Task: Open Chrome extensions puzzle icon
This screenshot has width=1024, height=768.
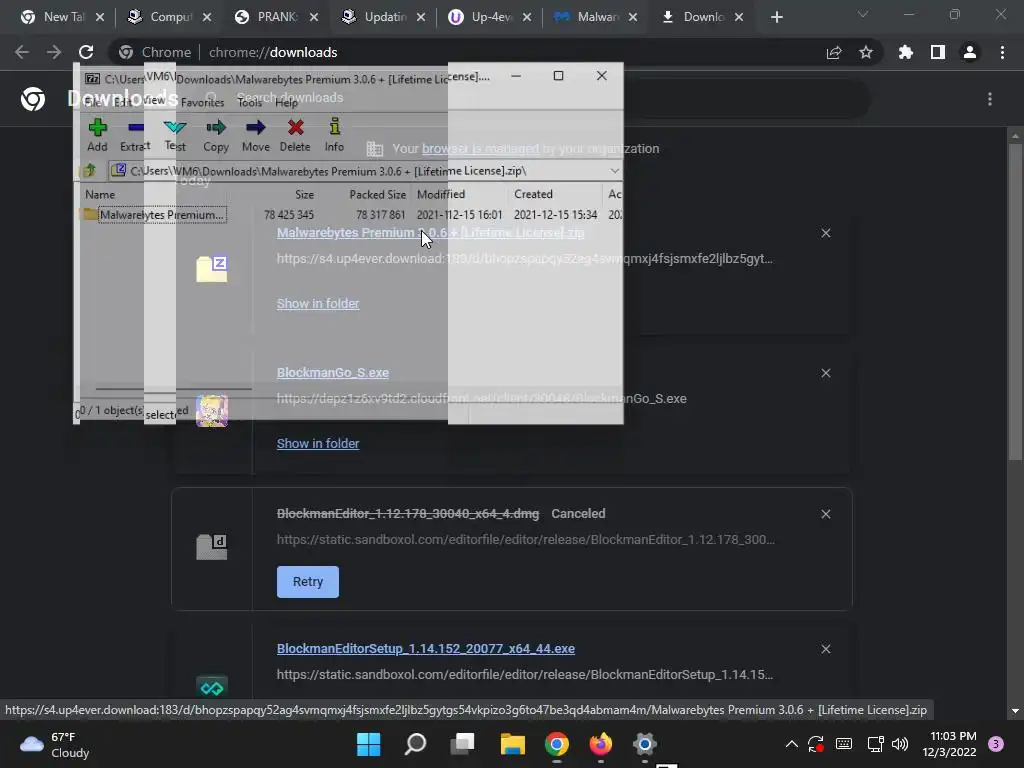Action: 906,52
